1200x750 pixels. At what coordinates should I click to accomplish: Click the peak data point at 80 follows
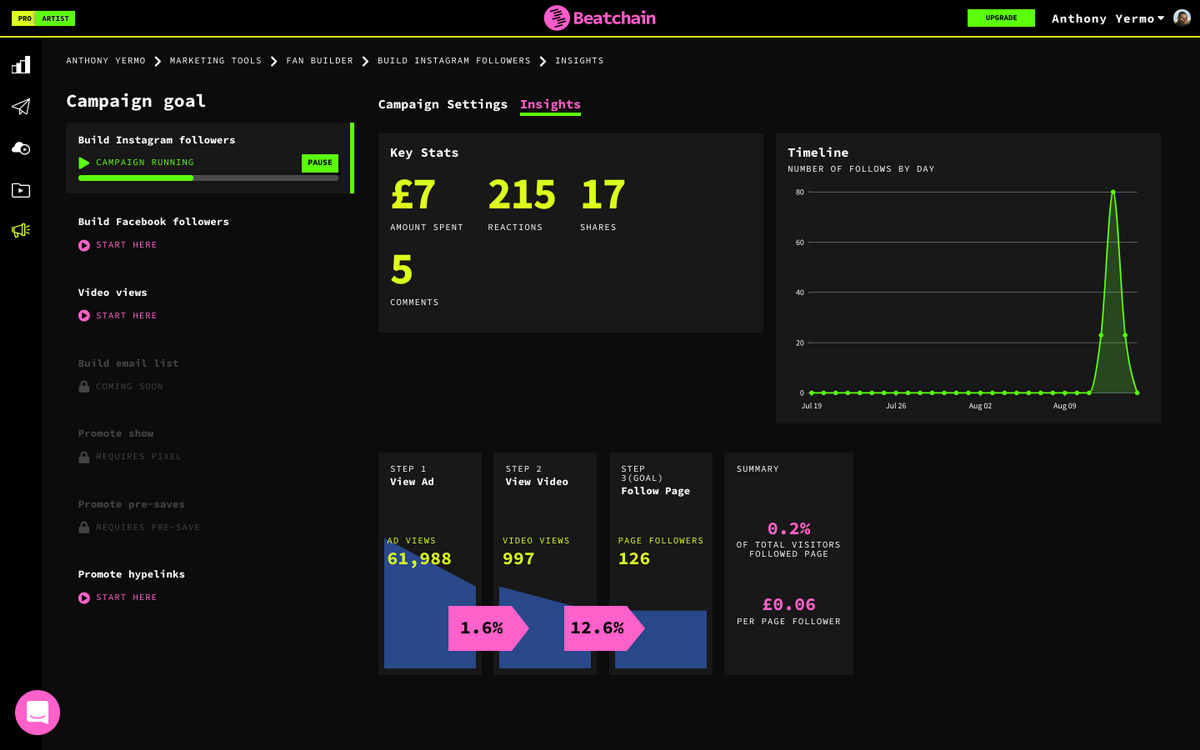coord(1113,192)
